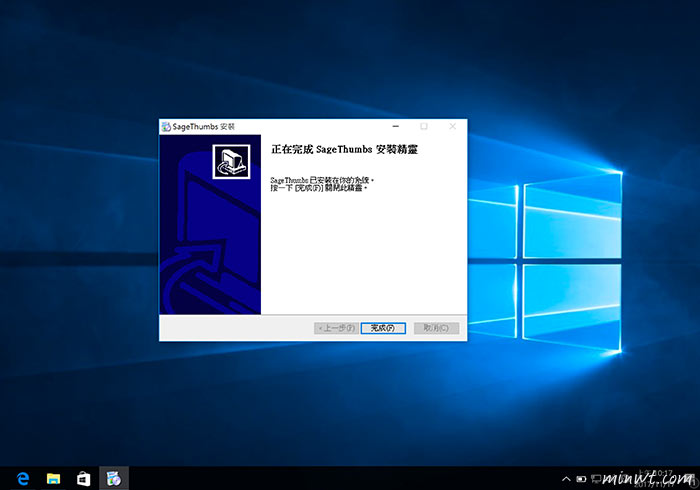700x490 pixels.
Task: Click the 完成(F) finish button
Action: pos(383,328)
